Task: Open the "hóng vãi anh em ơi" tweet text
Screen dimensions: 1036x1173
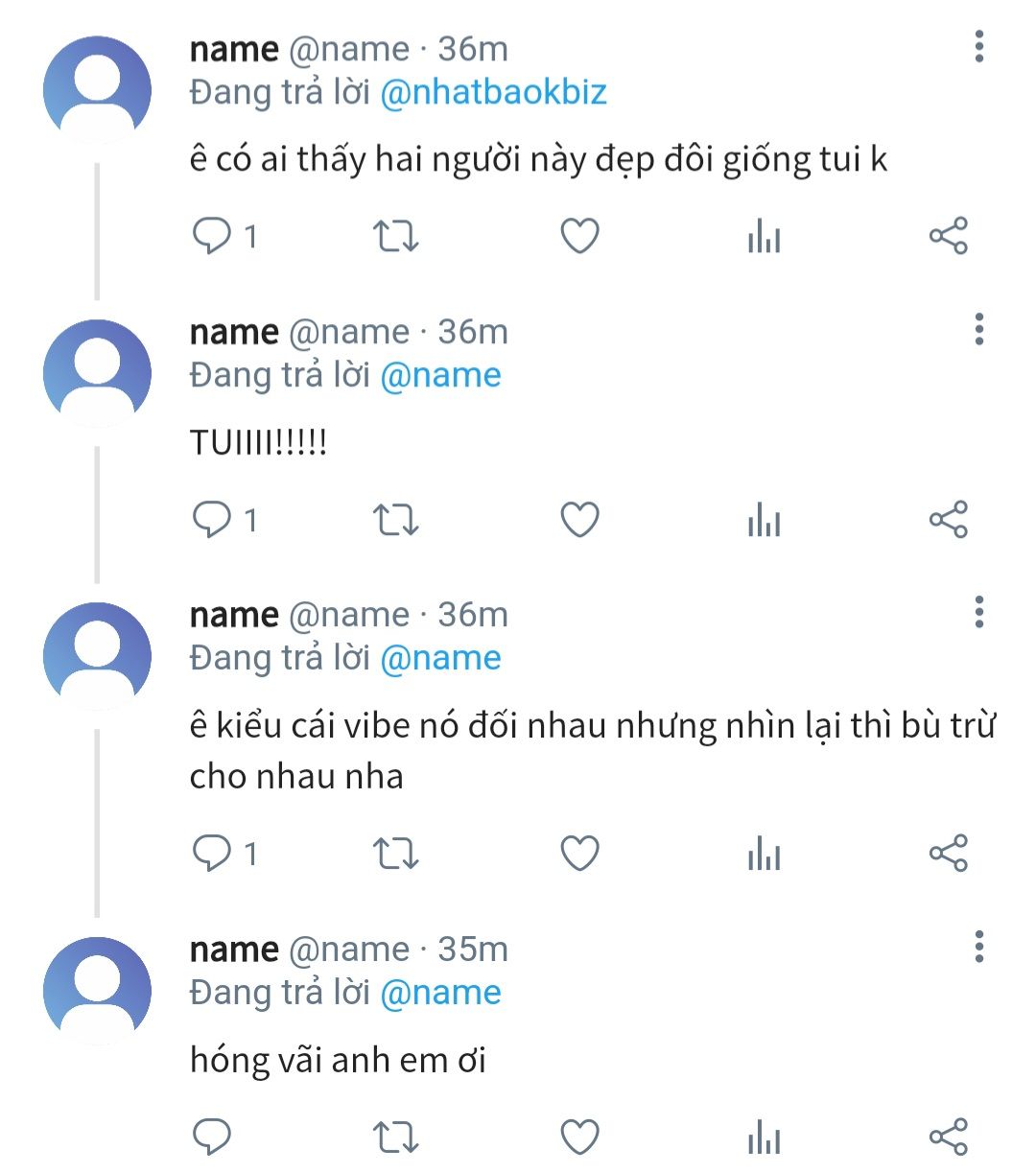Action: click(x=338, y=1061)
